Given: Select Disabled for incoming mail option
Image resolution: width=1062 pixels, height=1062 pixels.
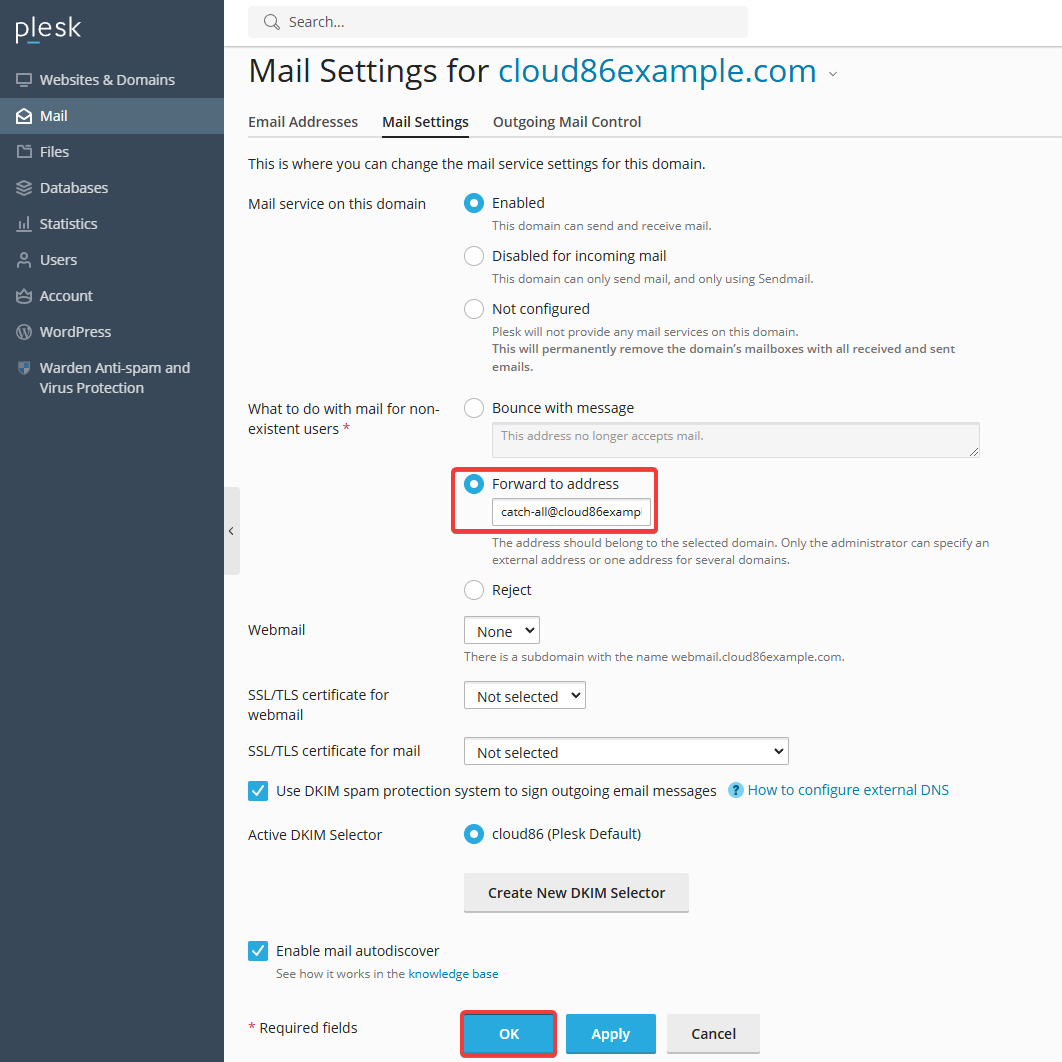Looking at the screenshot, I should pyautogui.click(x=473, y=256).
